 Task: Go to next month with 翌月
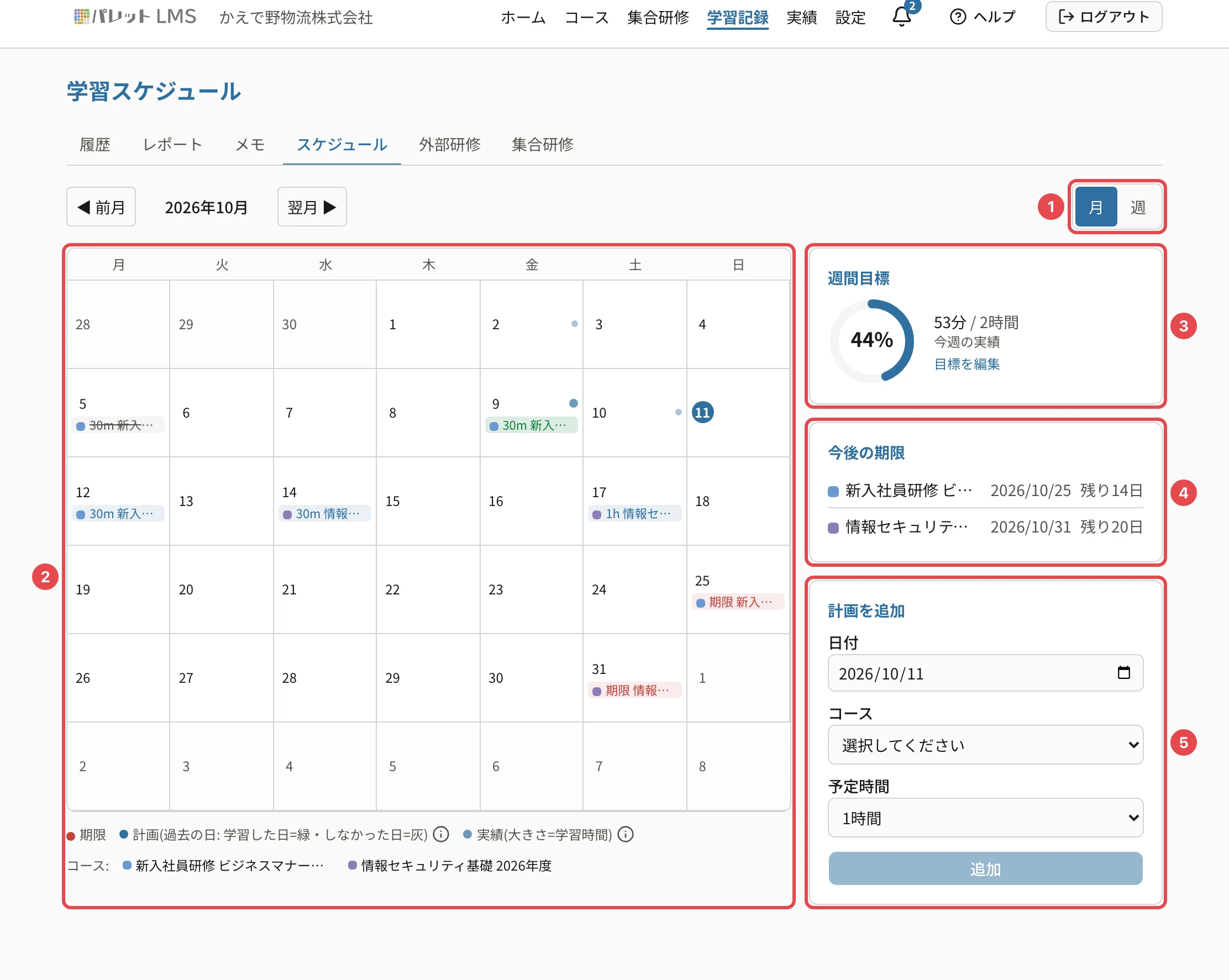[312, 207]
